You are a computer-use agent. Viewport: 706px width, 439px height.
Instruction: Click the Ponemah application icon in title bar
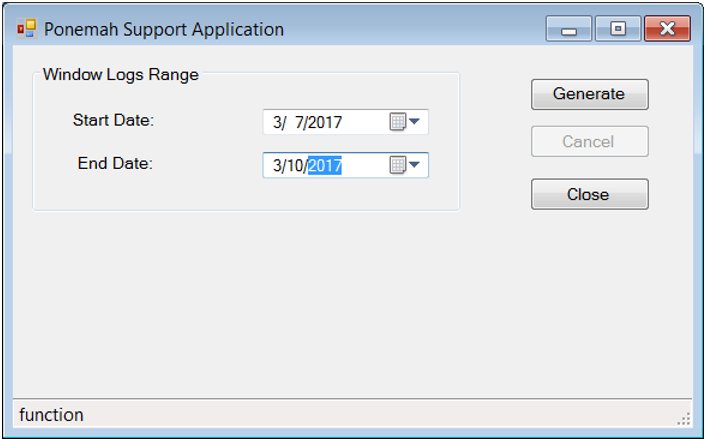(x=26, y=29)
